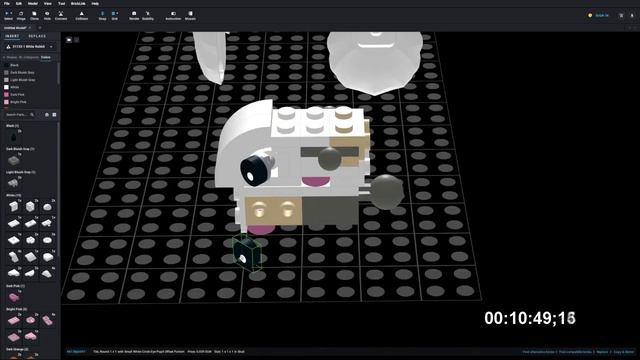The width and height of the screenshot is (640, 360).
Task: Open the Render tool
Action: click(x=134, y=16)
